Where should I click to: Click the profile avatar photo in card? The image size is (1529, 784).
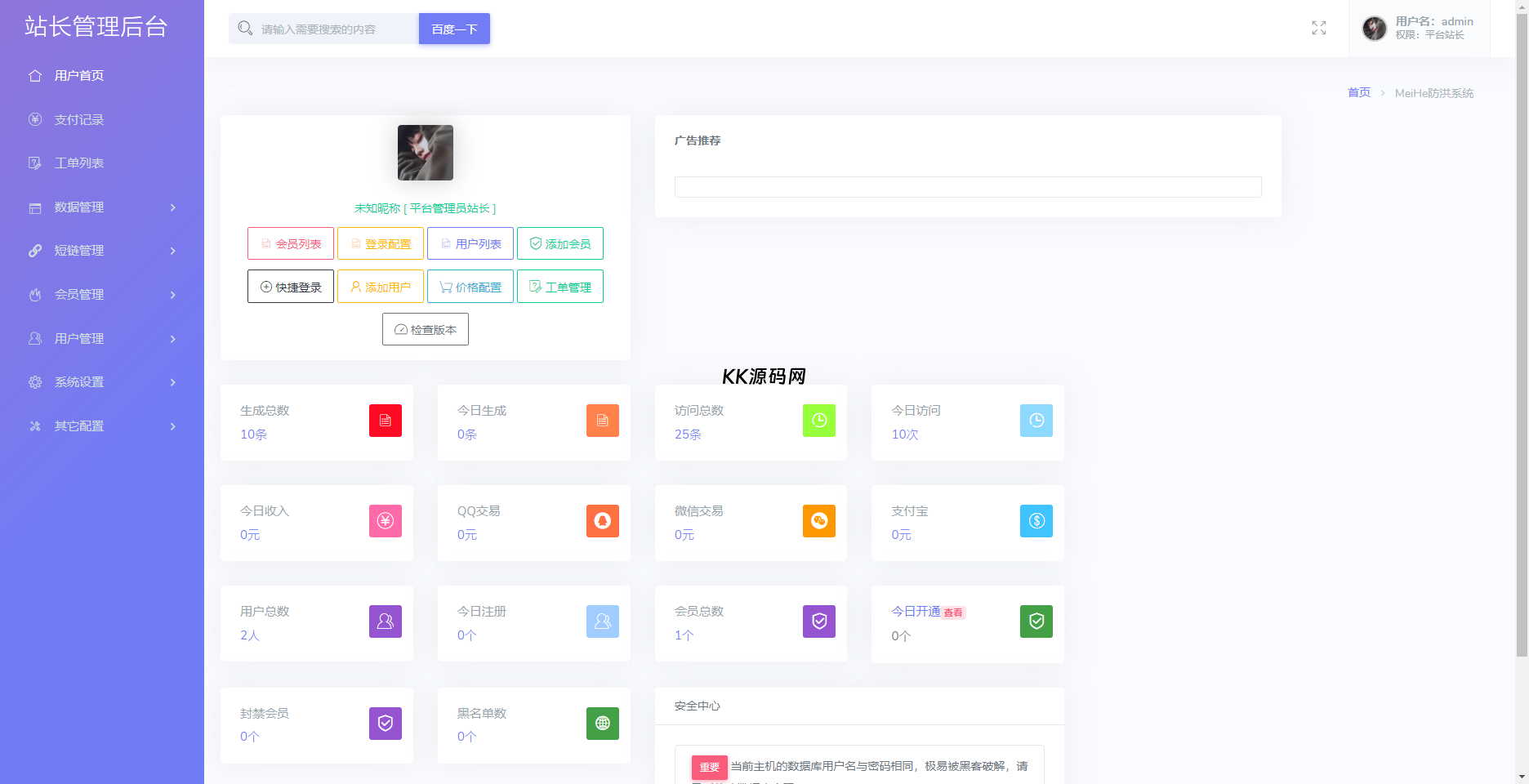426,153
